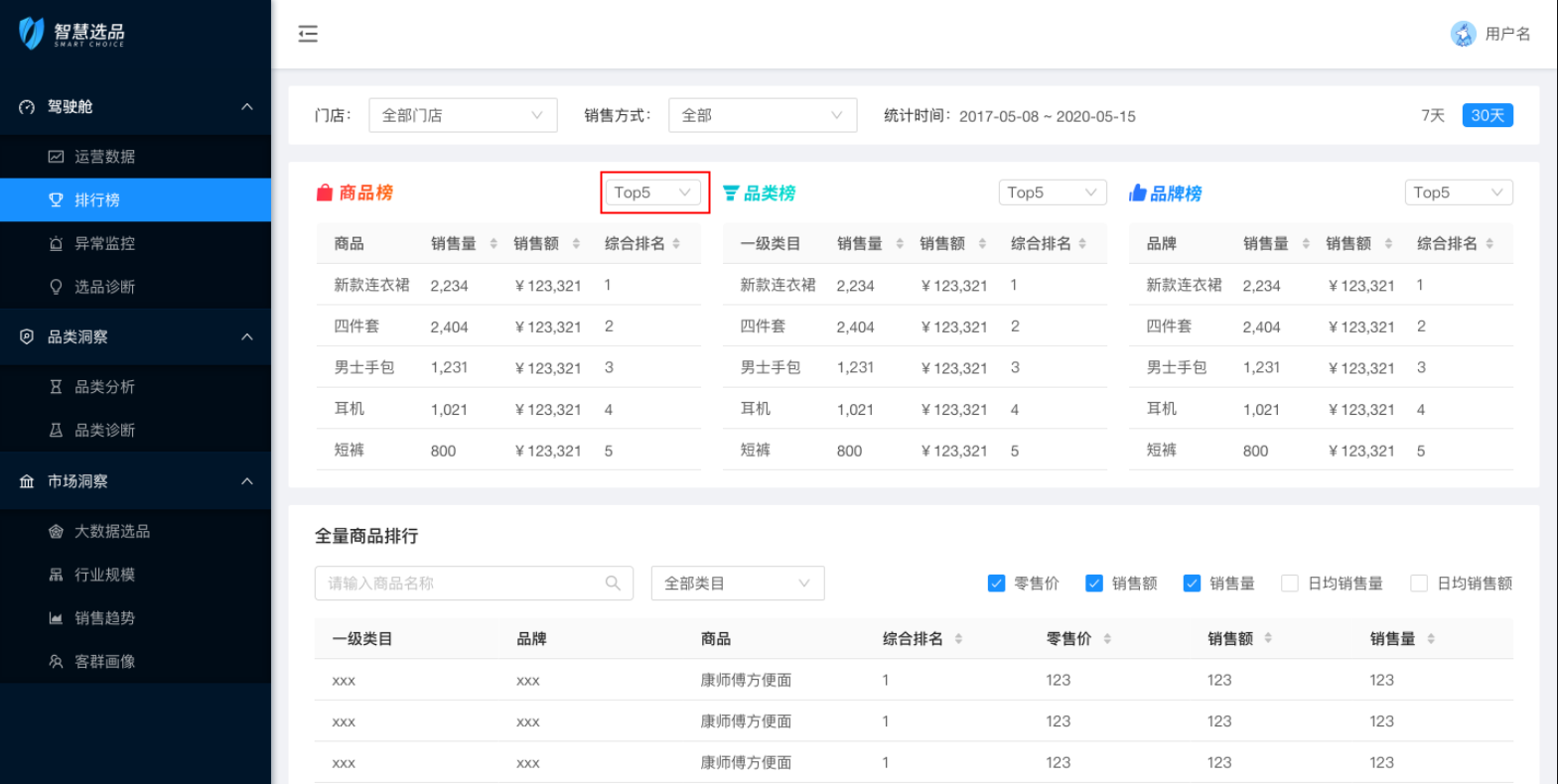Select the 7天 time range button
The image size is (1558, 784).
pyautogui.click(x=1432, y=115)
